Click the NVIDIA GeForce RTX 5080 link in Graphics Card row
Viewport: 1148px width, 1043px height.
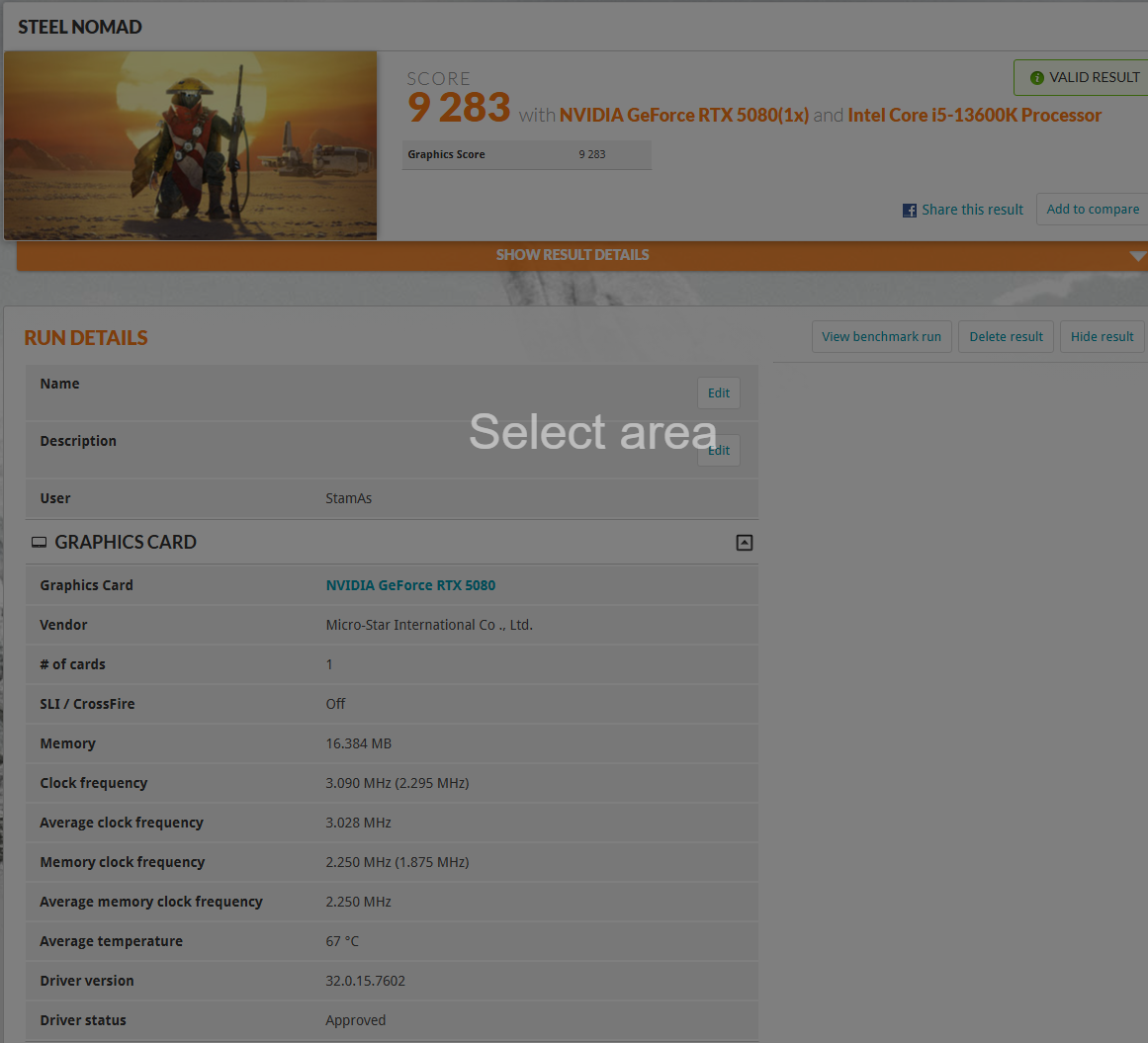(410, 585)
